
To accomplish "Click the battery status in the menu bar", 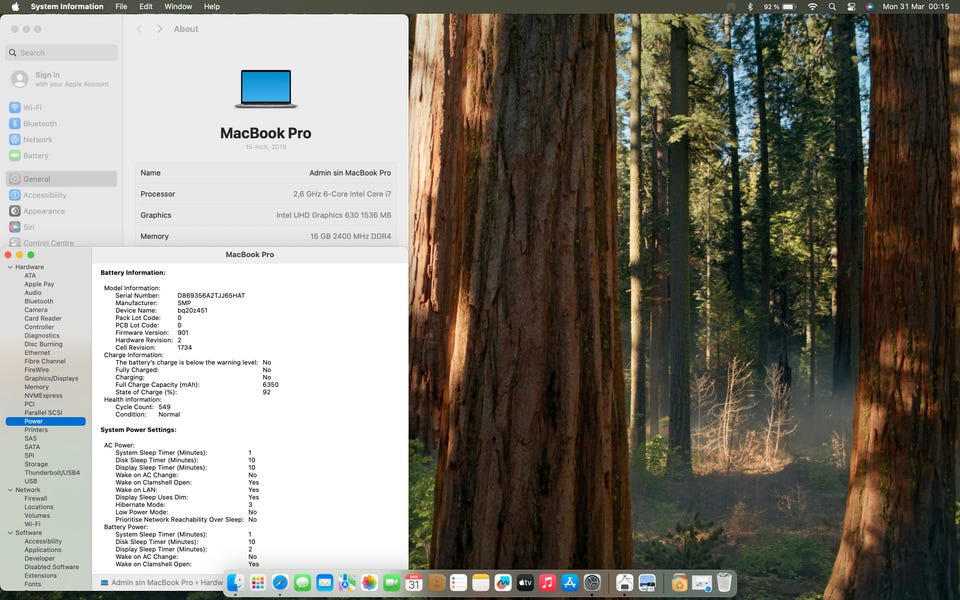I will pos(779,7).
